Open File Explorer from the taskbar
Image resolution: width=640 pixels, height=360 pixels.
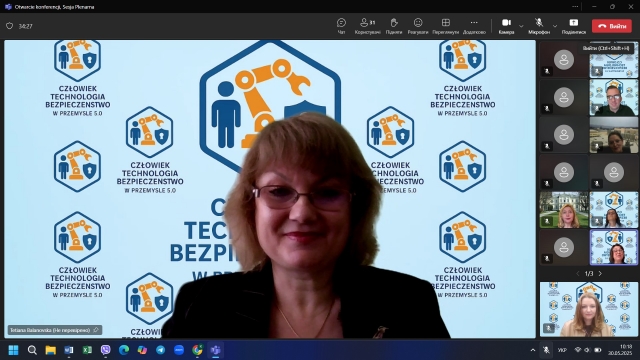tap(50, 350)
